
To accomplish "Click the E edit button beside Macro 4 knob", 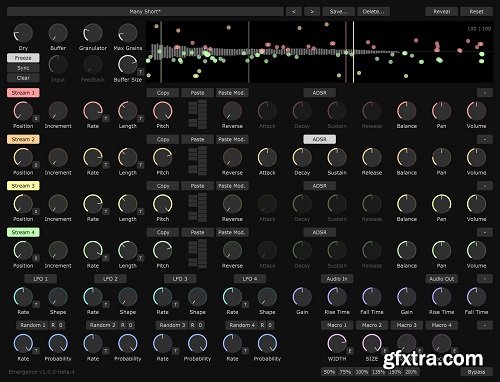I will 454,350.
